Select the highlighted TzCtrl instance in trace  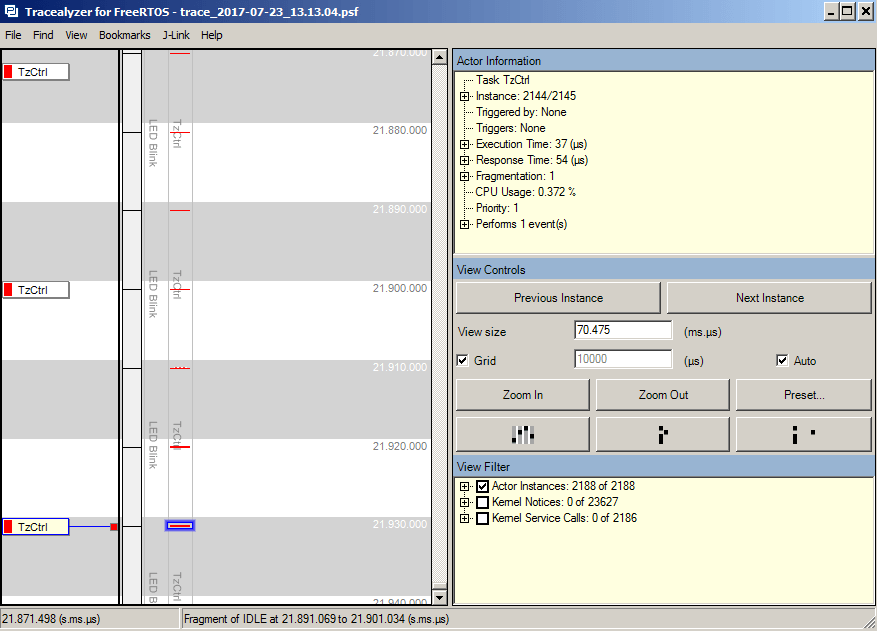(180, 525)
